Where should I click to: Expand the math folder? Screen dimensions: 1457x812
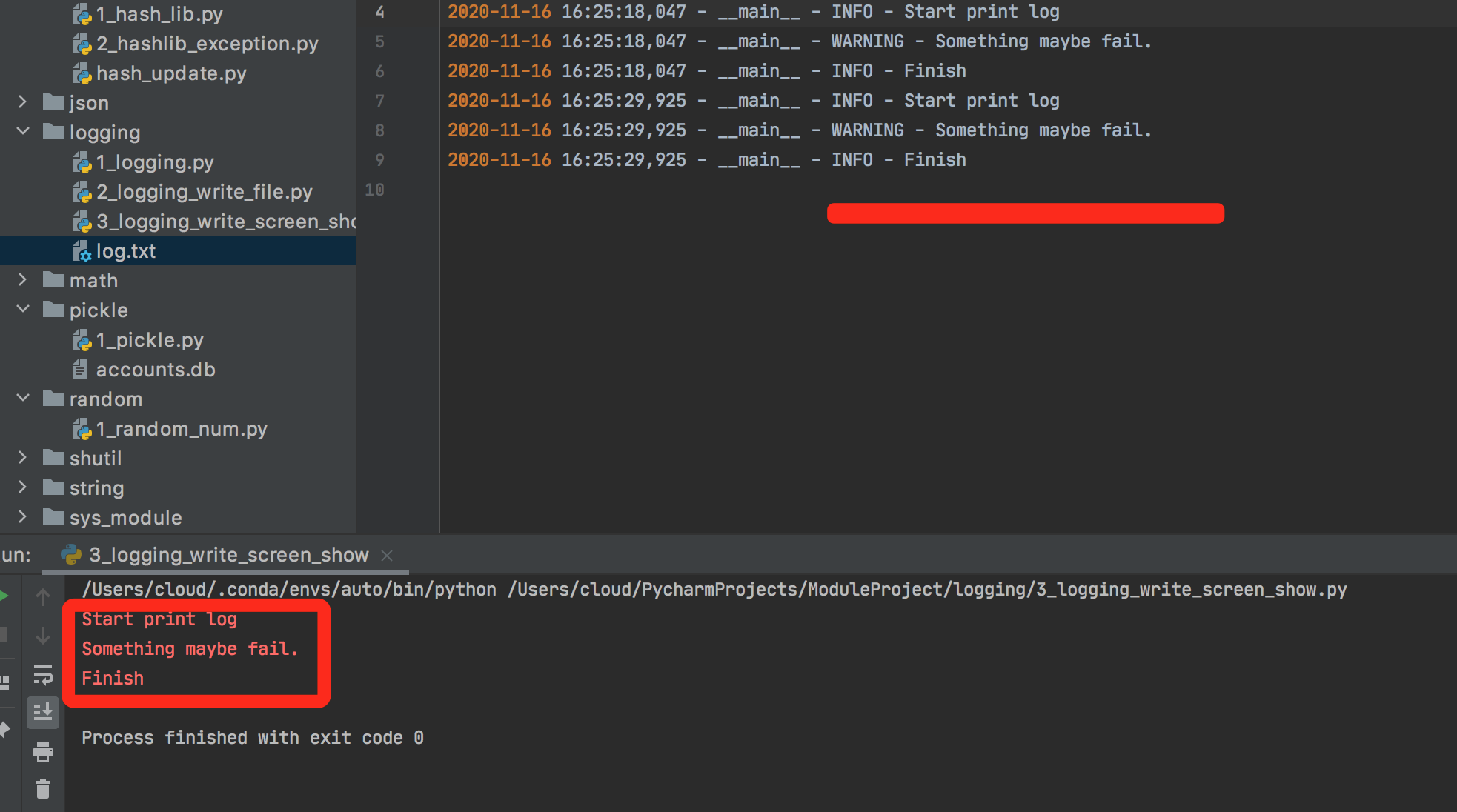point(22,280)
